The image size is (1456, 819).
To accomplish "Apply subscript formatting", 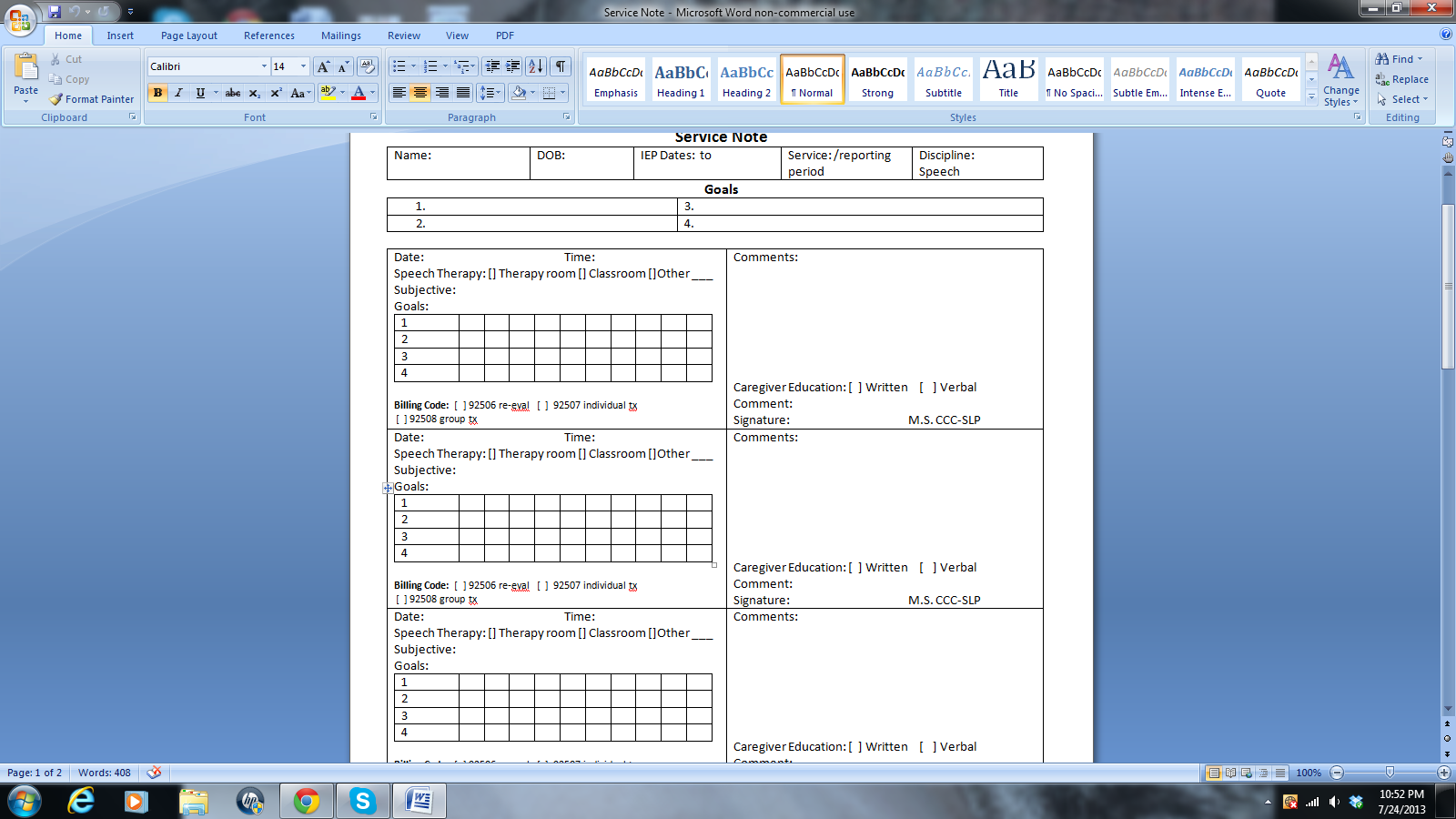I will pos(255,93).
